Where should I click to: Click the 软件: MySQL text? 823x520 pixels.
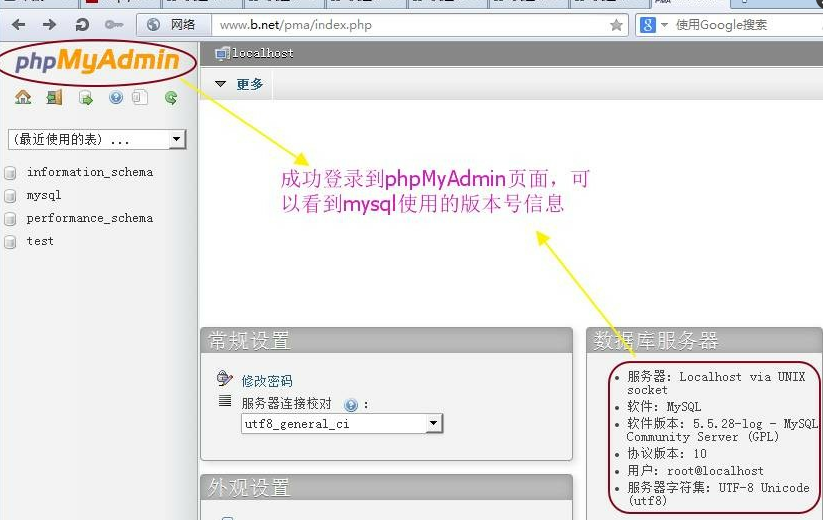[x=664, y=407]
